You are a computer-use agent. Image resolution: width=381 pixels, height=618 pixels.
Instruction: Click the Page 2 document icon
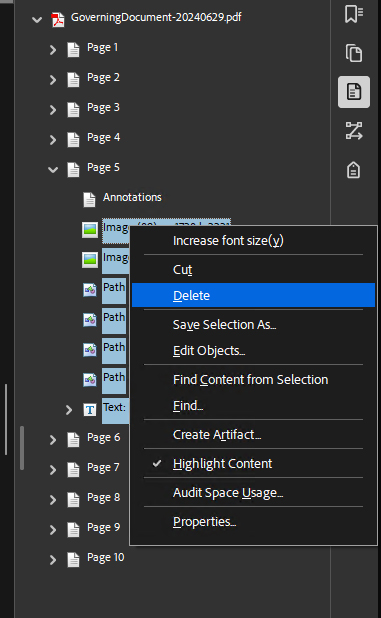[x=73, y=80]
